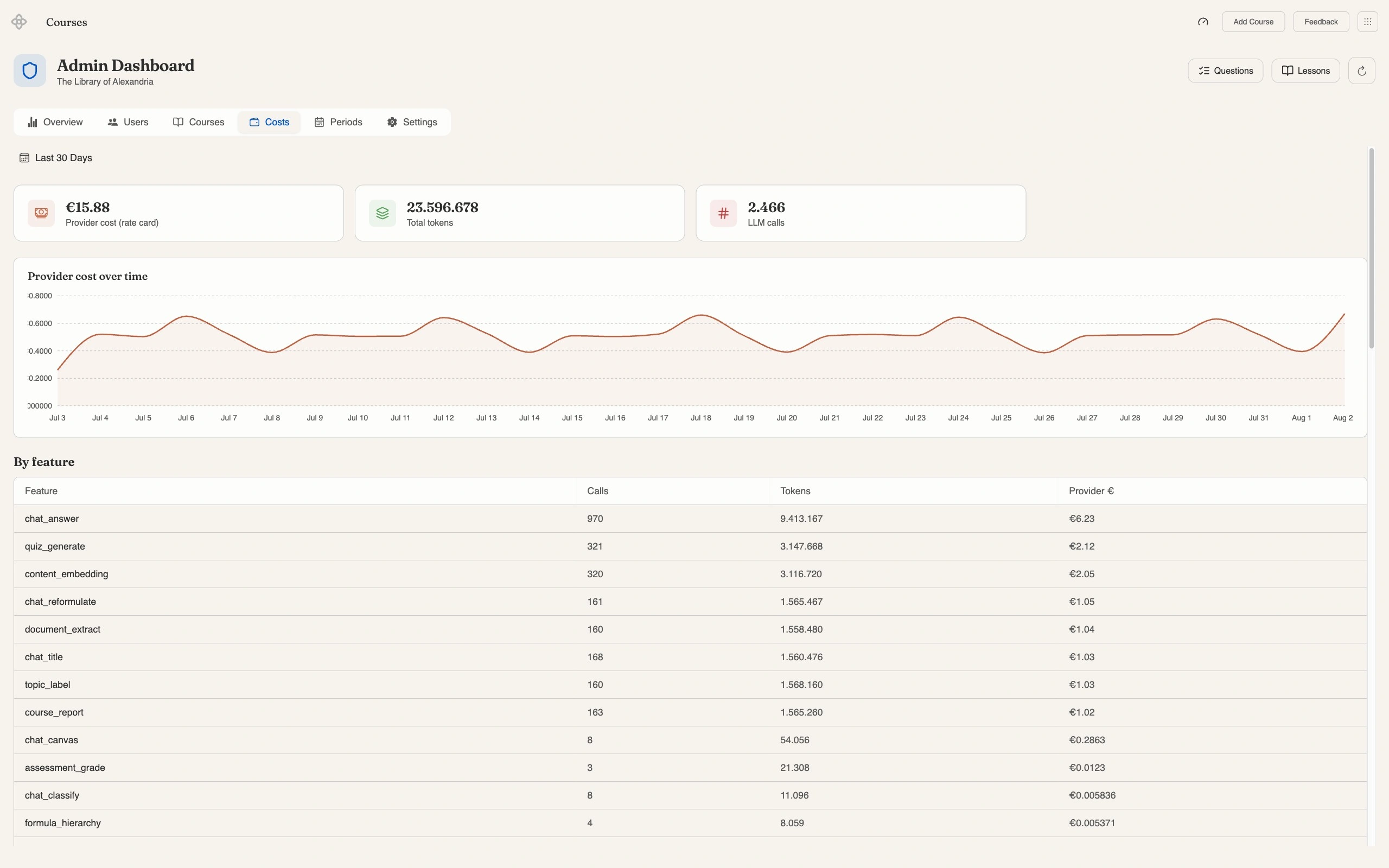The height and width of the screenshot is (868, 1389).
Task: Click the banknote icon on provider cost card
Action: pos(41,213)
